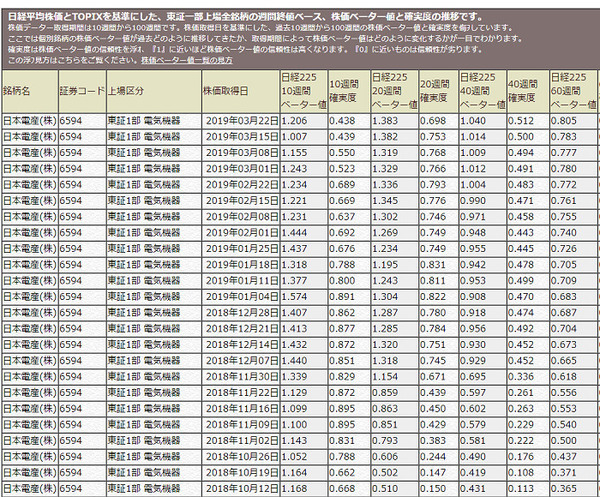Select date cell 2019年01月11日
Viewport: 600px width, 497px height.
[x=241, y=281]
